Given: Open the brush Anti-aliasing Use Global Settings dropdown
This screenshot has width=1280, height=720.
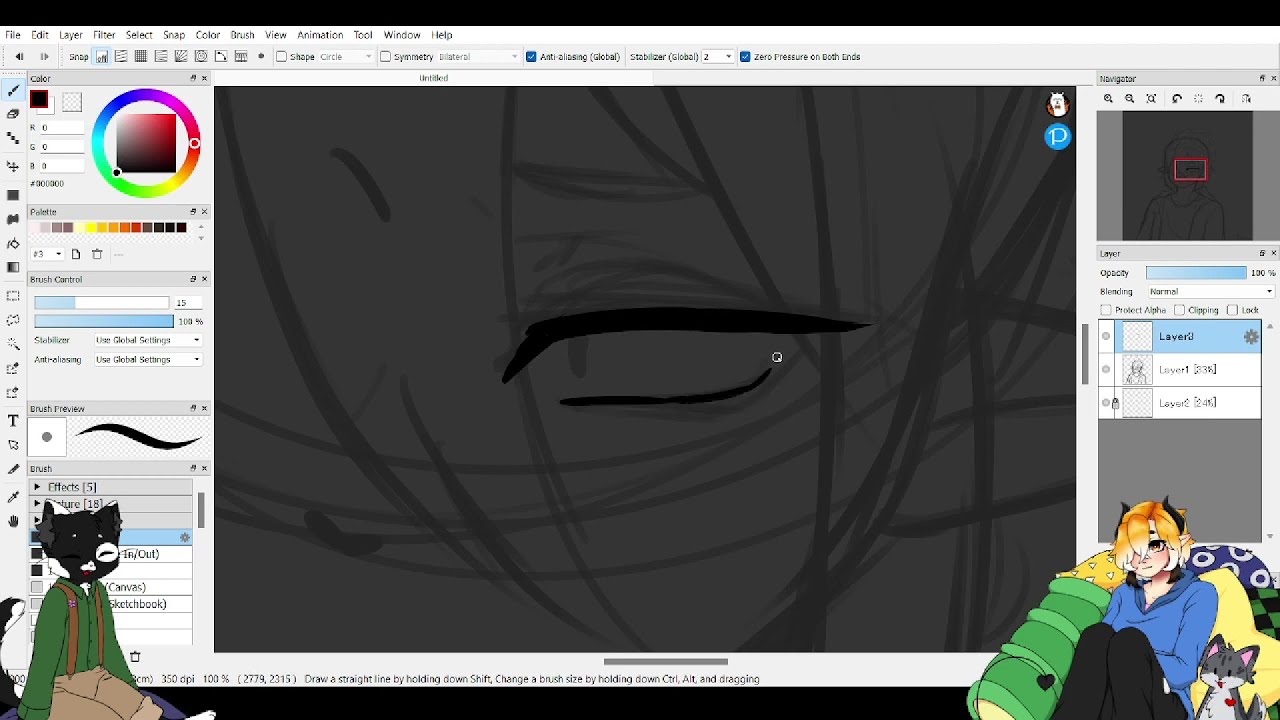Looking at the screenshot, I should [x=148, y=359].
